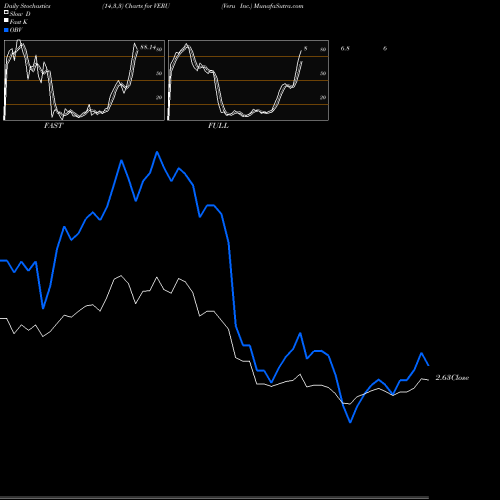Click the 'Fast K' legend label text
The width and height of the screenshot is (500, 500).
click(x=19, y=22)
